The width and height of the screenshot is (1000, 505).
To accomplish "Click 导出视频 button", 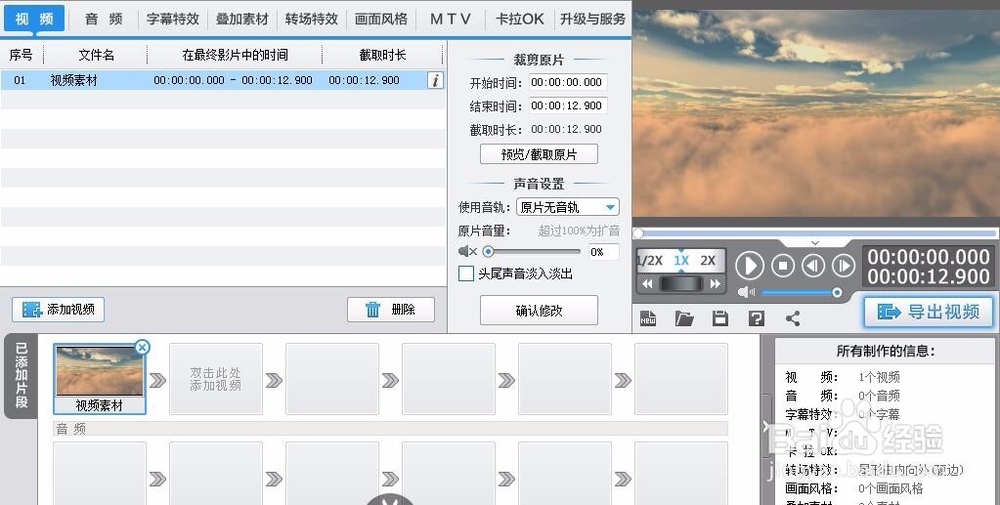I will pyautogui.click(x=928, y=312).
